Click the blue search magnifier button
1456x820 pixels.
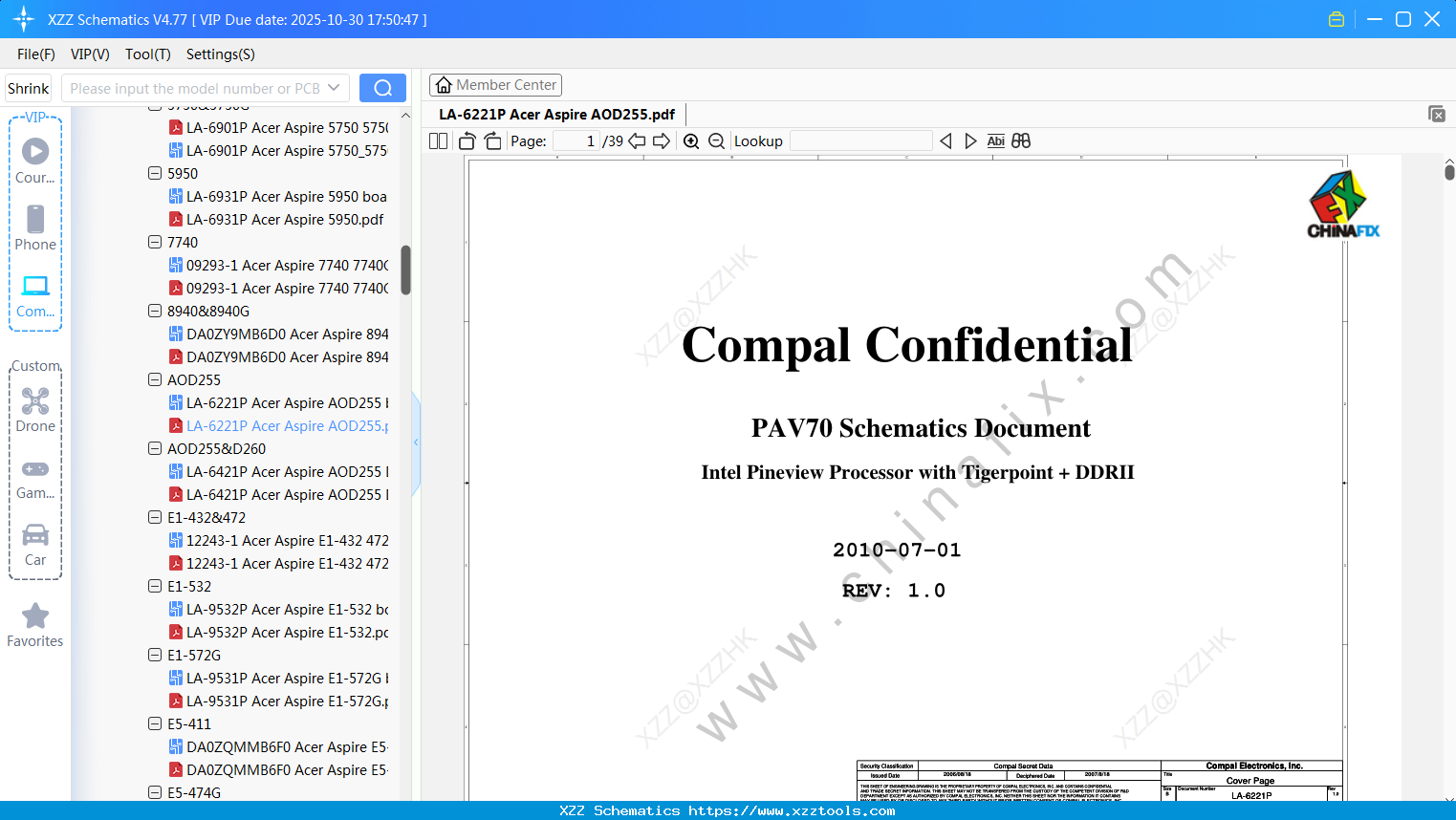coord(382,88)
